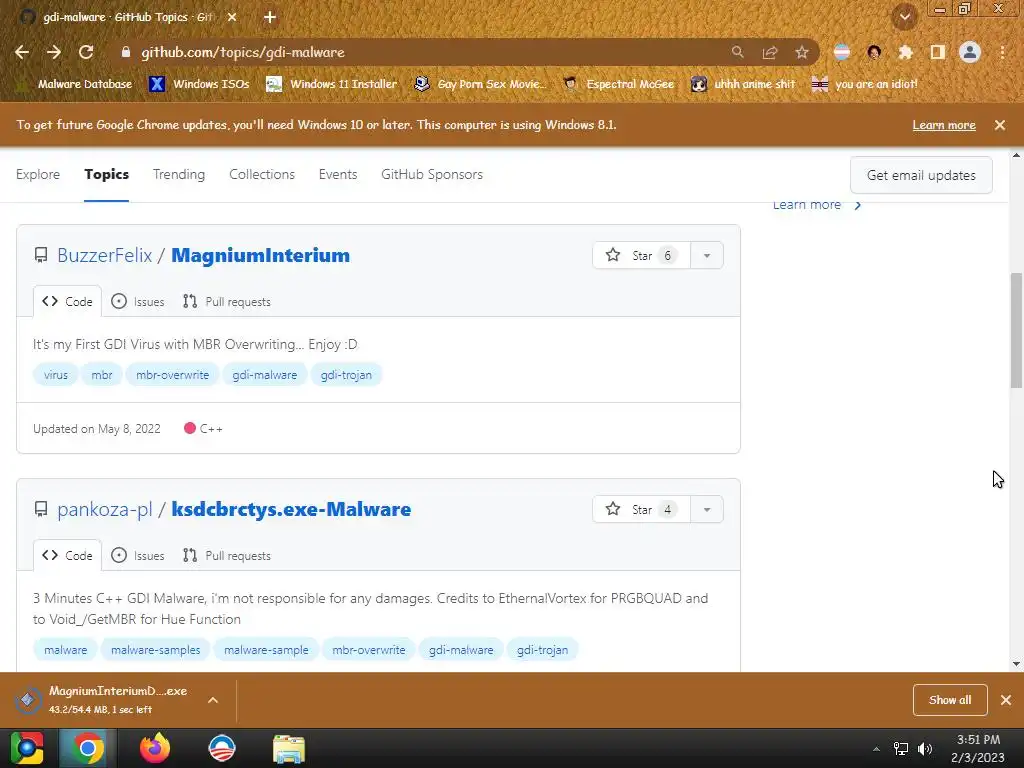Toggle the browser side panel icon
This screenshot has width=1024, height=768.
pos(937,52)
